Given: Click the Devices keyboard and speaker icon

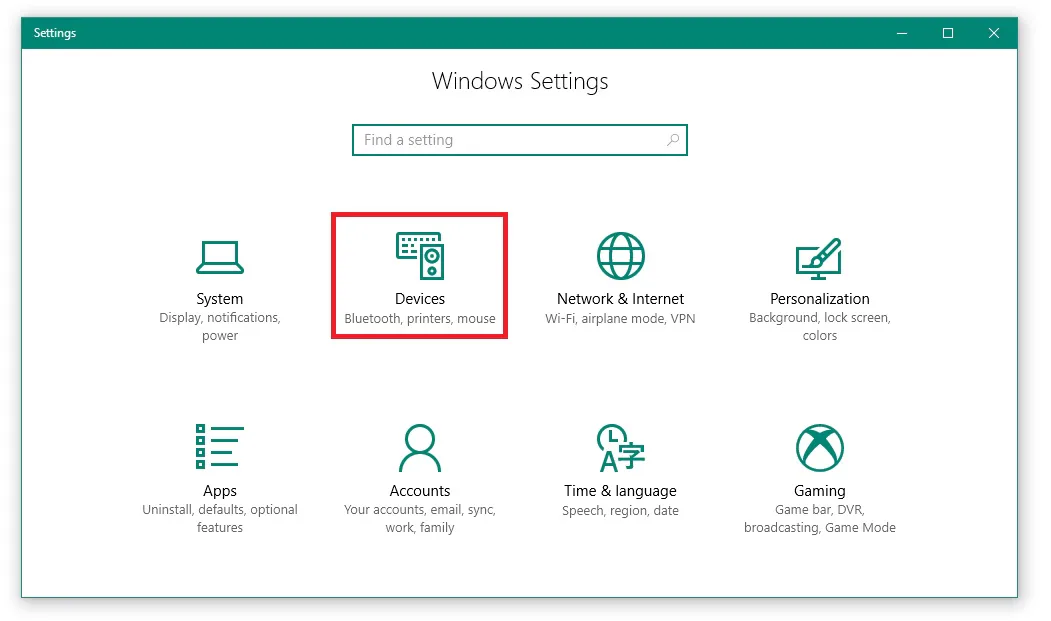Looking at the screenshot, I should pyautogui.click(x=420, y=256).
